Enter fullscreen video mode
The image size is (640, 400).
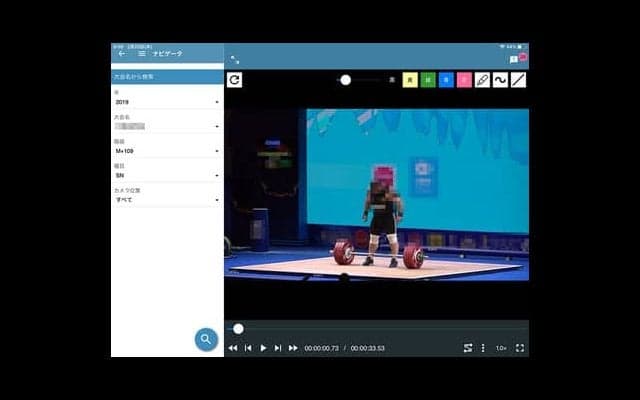click(520, 348)
